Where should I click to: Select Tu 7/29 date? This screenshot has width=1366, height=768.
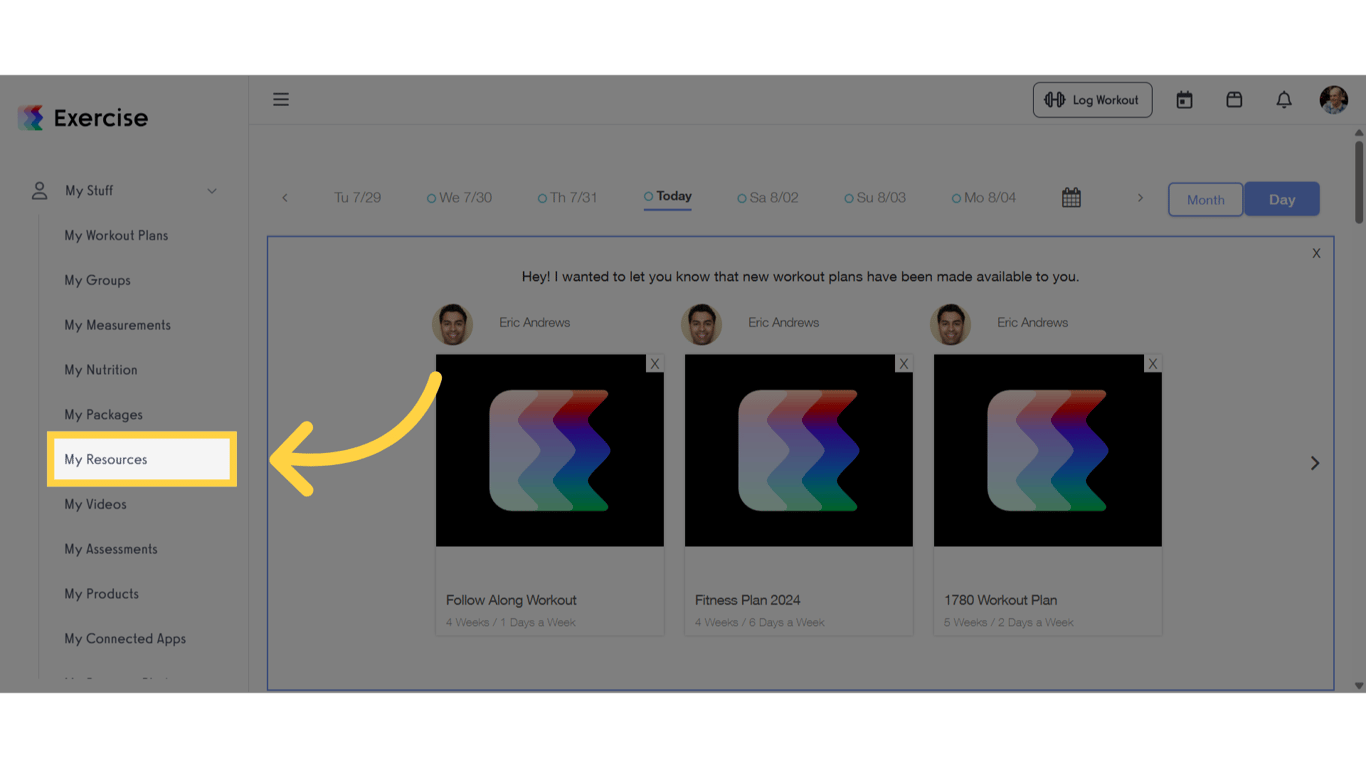357,198
